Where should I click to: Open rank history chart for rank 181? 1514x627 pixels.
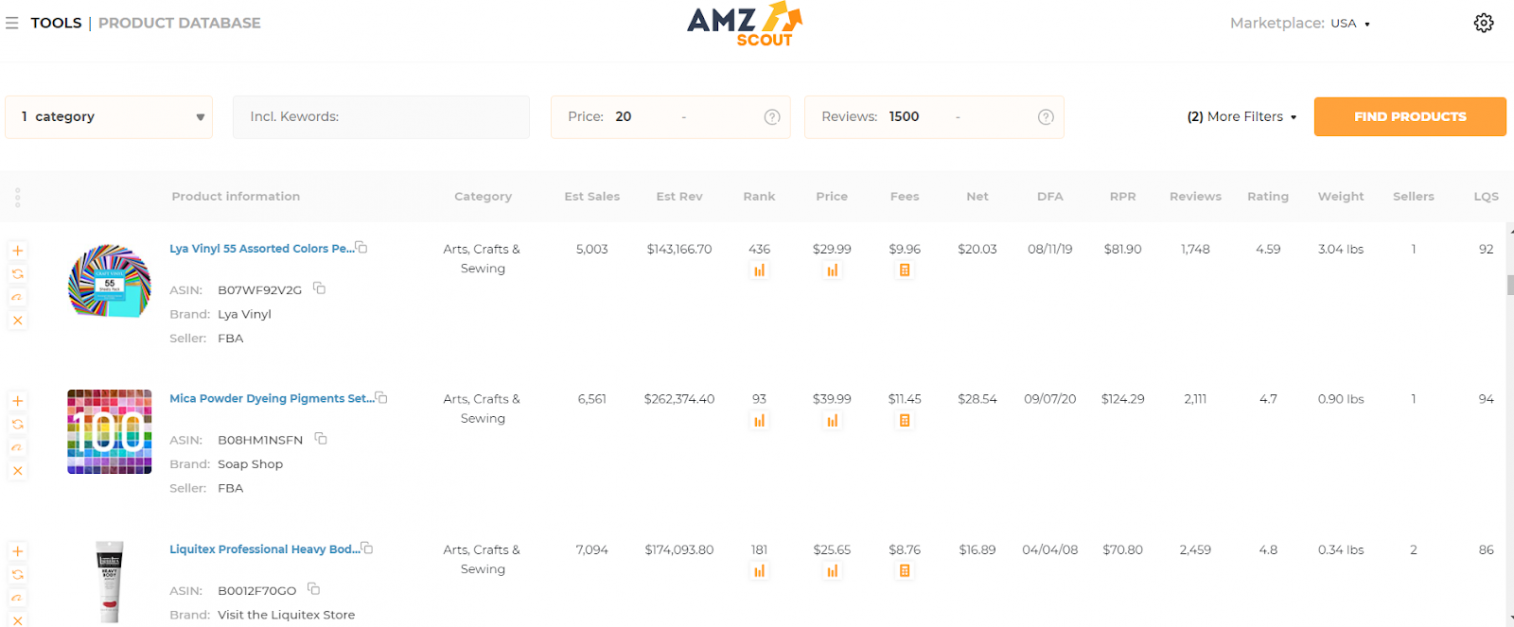[x=759, y=571]
